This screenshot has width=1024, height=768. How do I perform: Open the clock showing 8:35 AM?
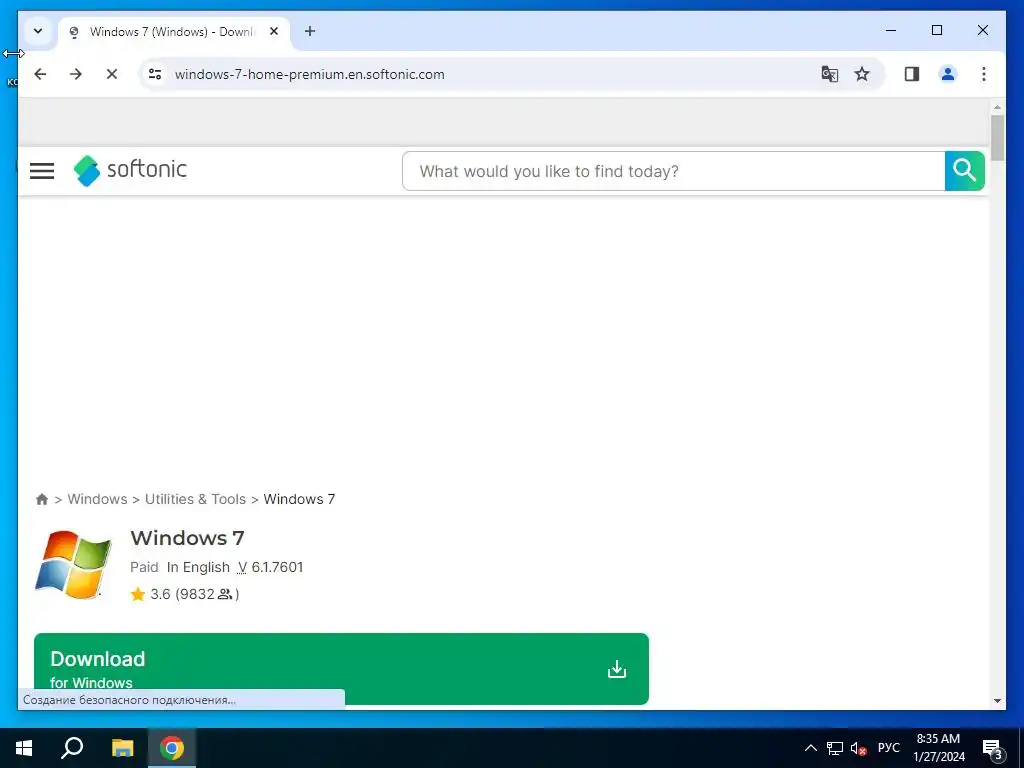click(x=938, y=748)
